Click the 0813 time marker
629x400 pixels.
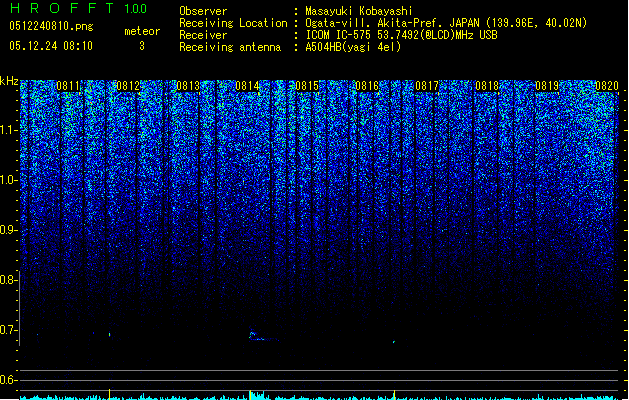[188, 86]
